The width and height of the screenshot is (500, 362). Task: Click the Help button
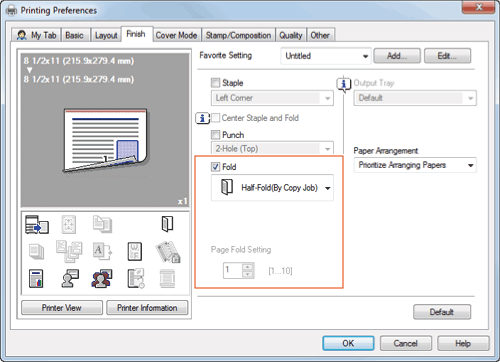(463, 343)
